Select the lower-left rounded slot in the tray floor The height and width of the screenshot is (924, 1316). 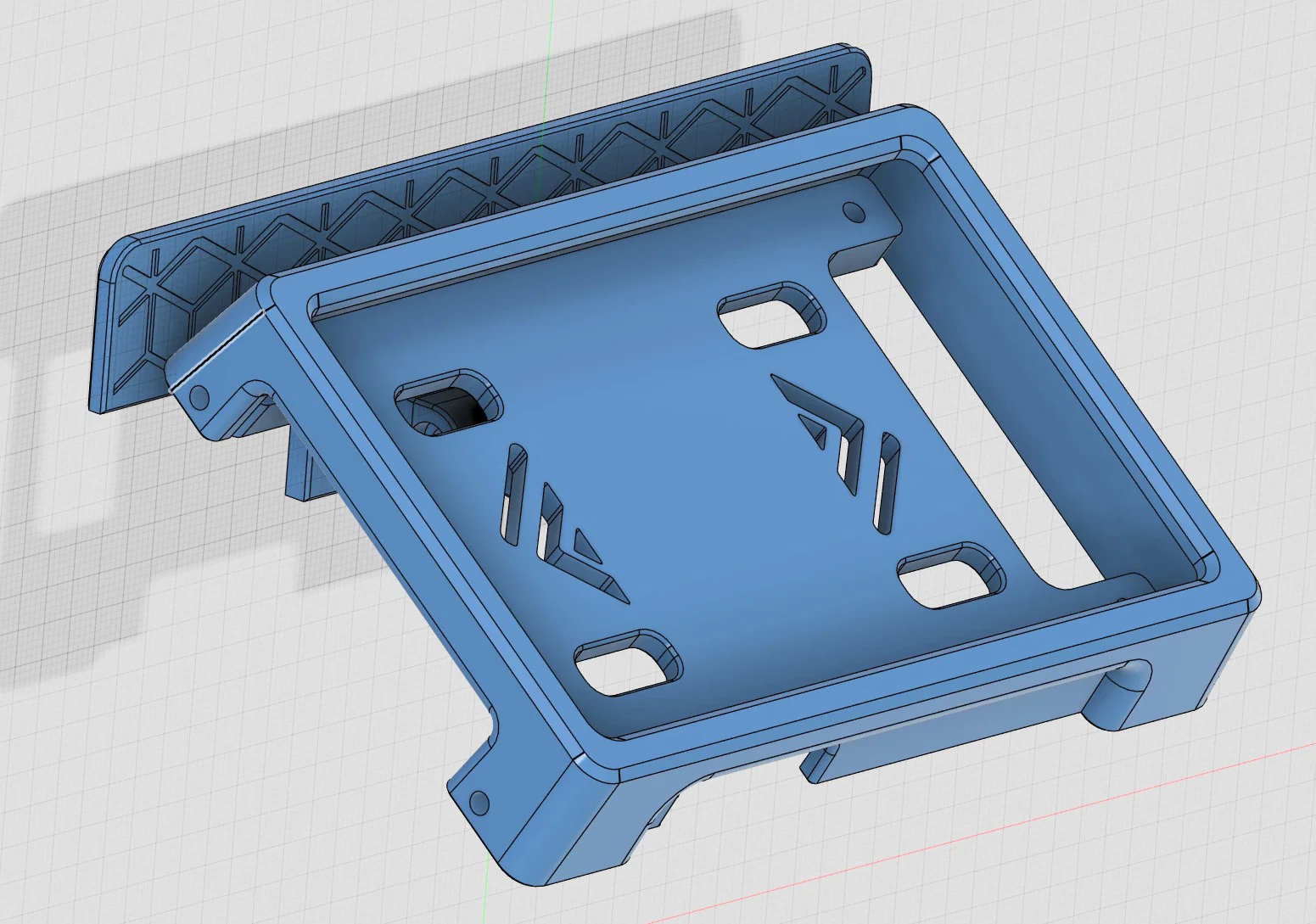(x=630, y=662)
